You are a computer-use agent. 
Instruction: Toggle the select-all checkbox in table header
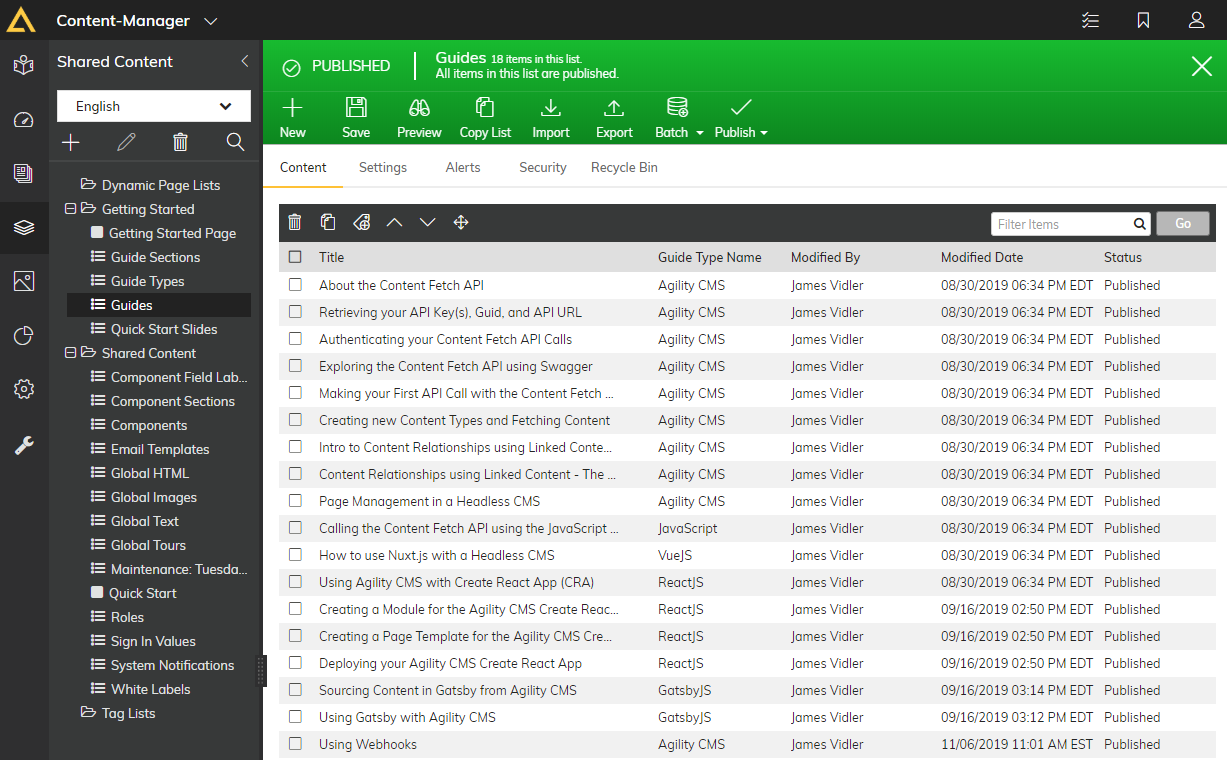[x=295, y=257]
